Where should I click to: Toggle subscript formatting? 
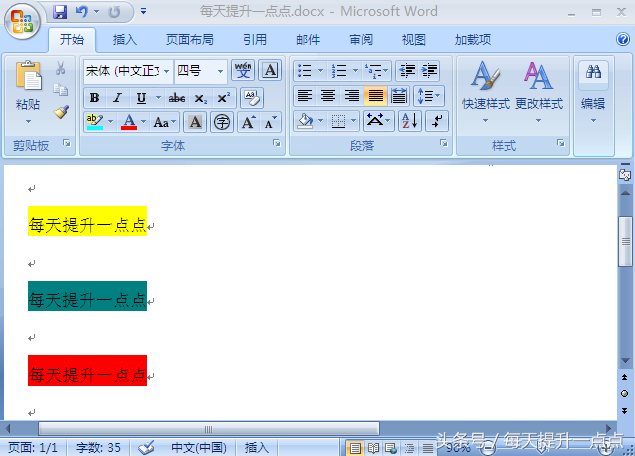[x=200, y=98]
